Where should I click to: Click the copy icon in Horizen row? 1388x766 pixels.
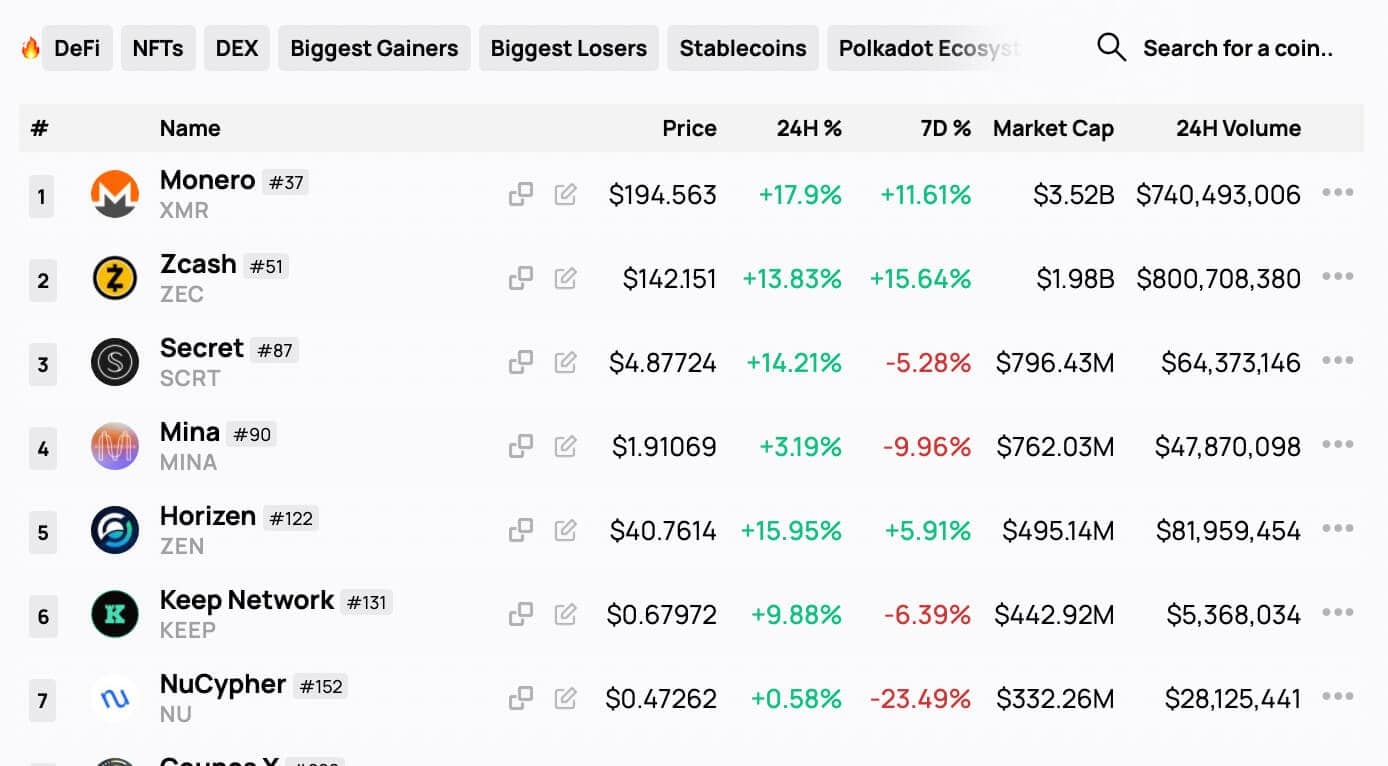click(x=520, y=530)
